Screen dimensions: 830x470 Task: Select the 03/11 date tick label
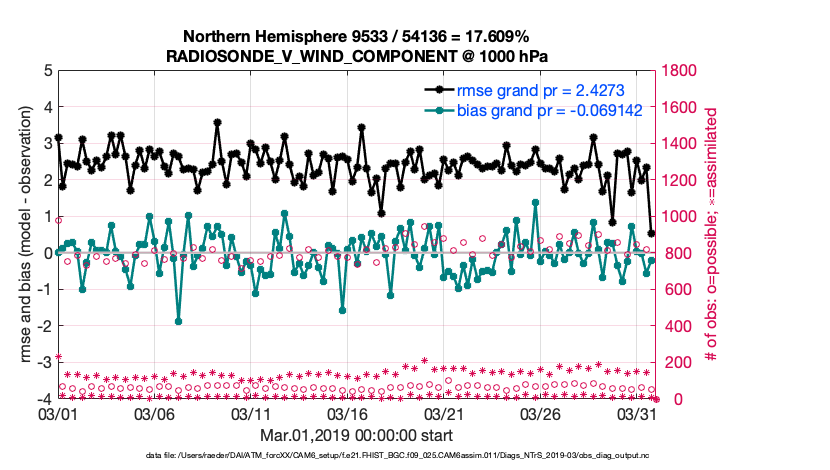[x=252, y=414]
